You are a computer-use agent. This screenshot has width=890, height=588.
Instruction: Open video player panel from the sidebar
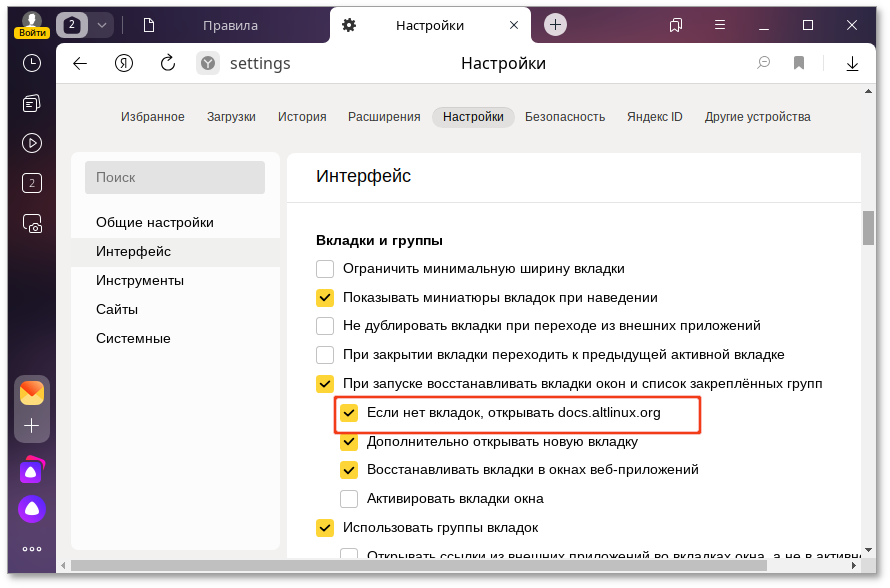(x=31, y=142)
